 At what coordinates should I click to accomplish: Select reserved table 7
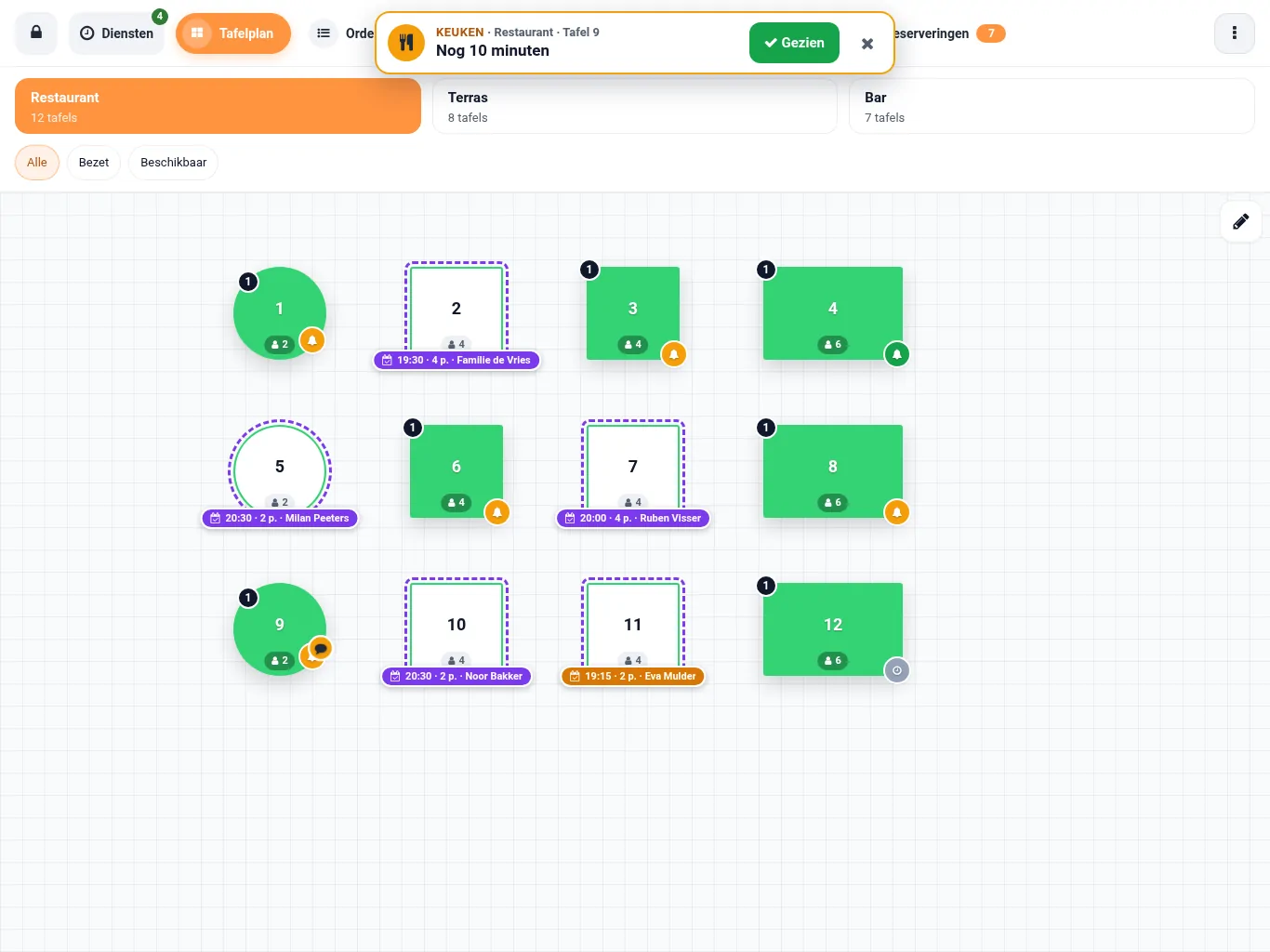point(633,466)
